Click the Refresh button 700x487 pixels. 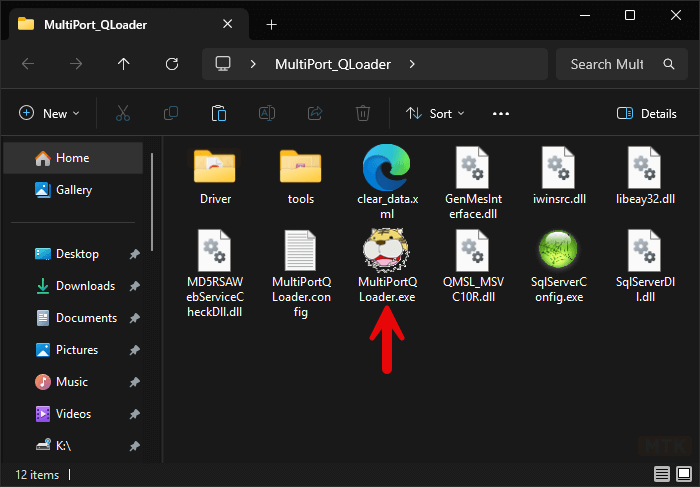(172, 64)
